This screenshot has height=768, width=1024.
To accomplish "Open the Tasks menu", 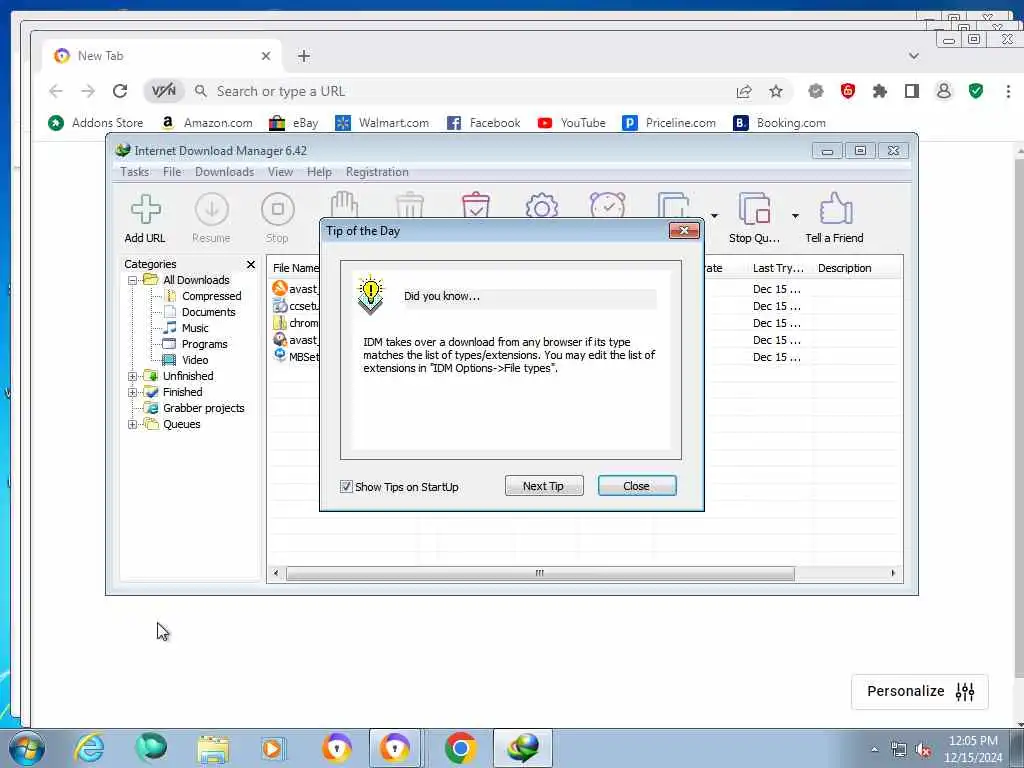I will pyautogui.click(x=135, y=172).
